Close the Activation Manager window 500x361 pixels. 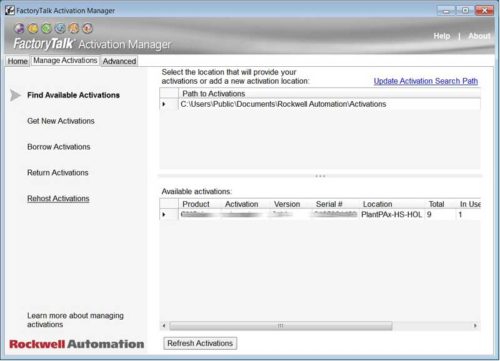484,11
